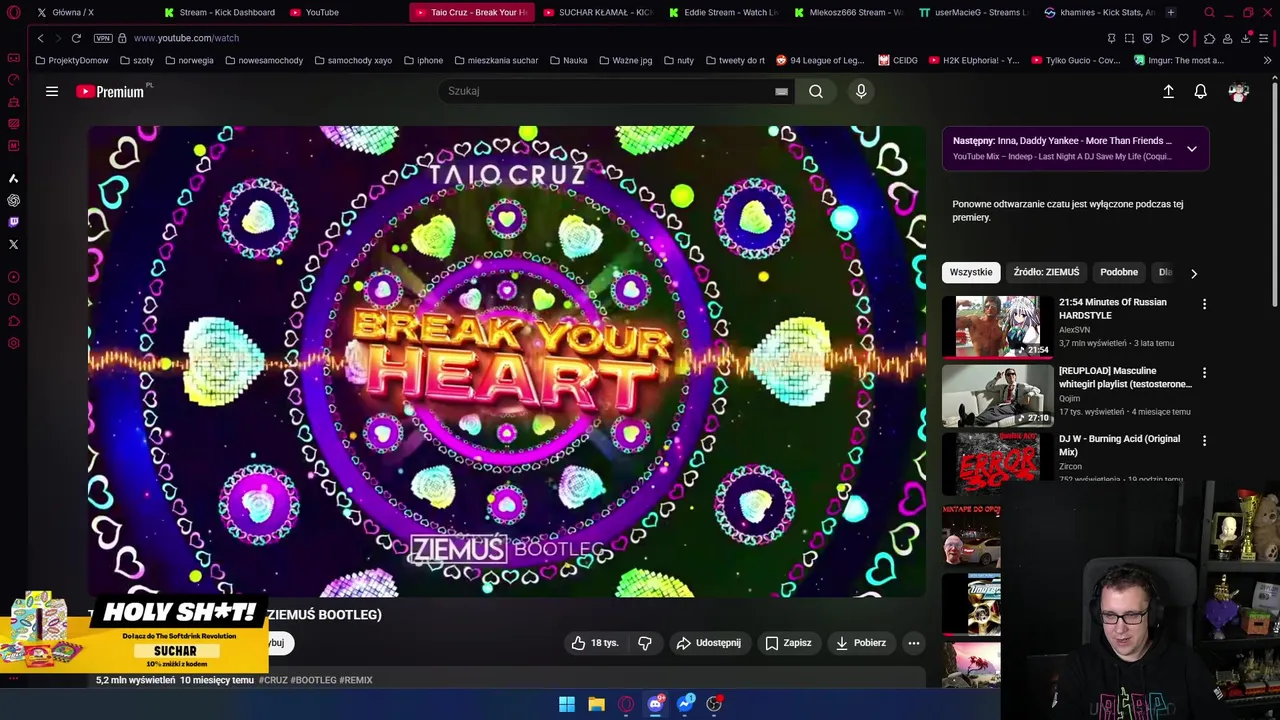Open Opera sidebar settings gear
The width and height of the screenshot is (1280, 720).
click(x=13, y=343)
